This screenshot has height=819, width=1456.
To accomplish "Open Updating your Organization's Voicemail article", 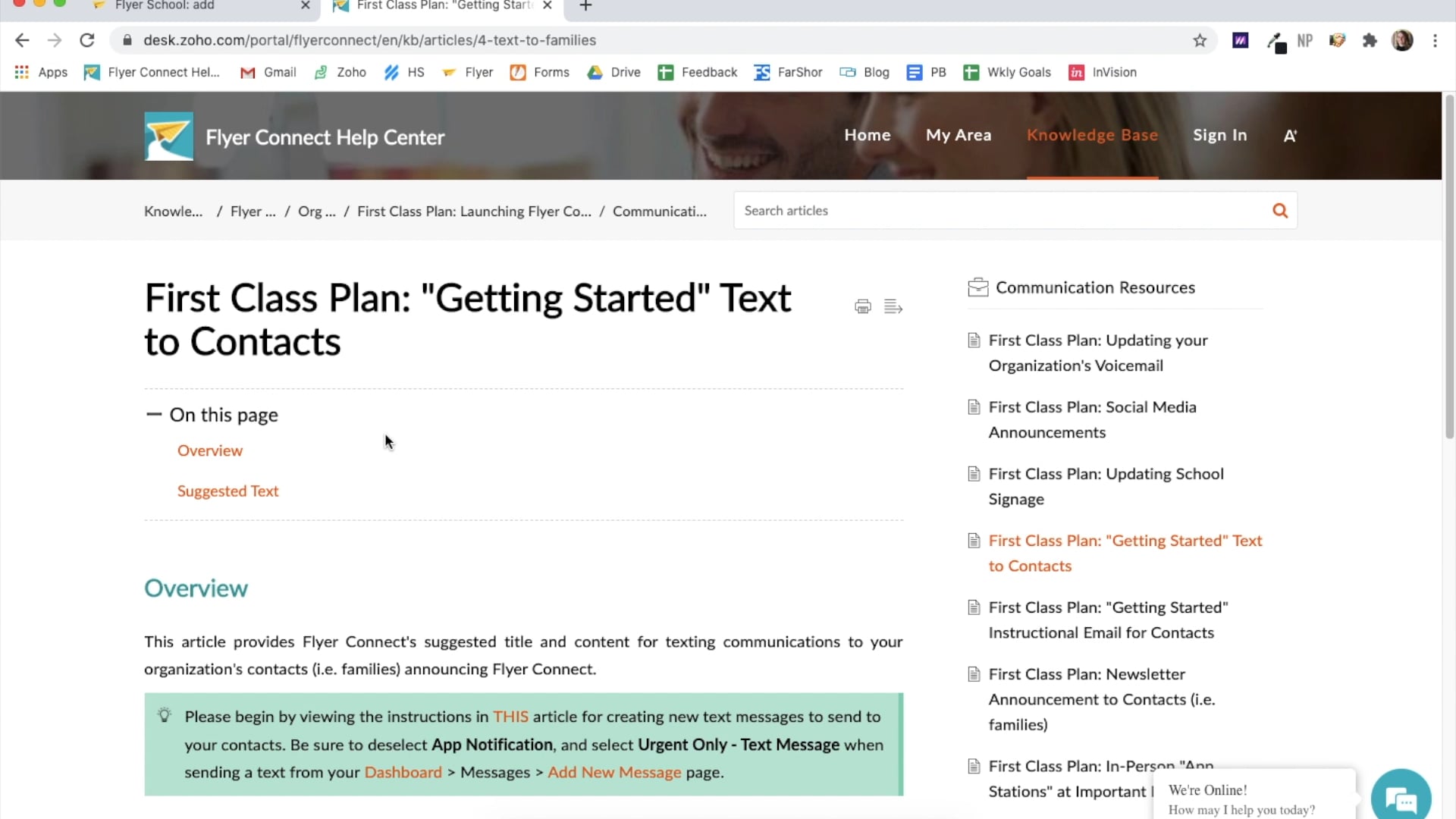I will 1098,353.
